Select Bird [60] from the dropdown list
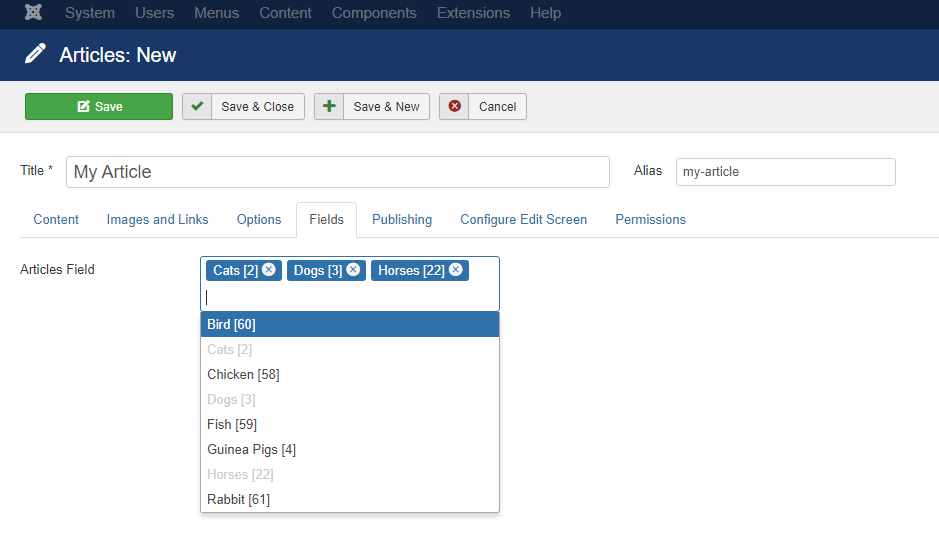 [x=350, y=324]
